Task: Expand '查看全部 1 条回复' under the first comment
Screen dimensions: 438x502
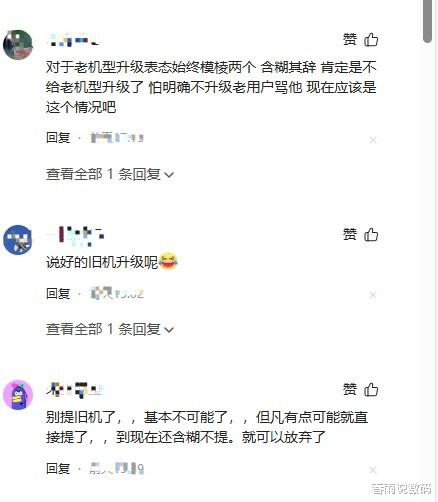Action: point(110,174)
